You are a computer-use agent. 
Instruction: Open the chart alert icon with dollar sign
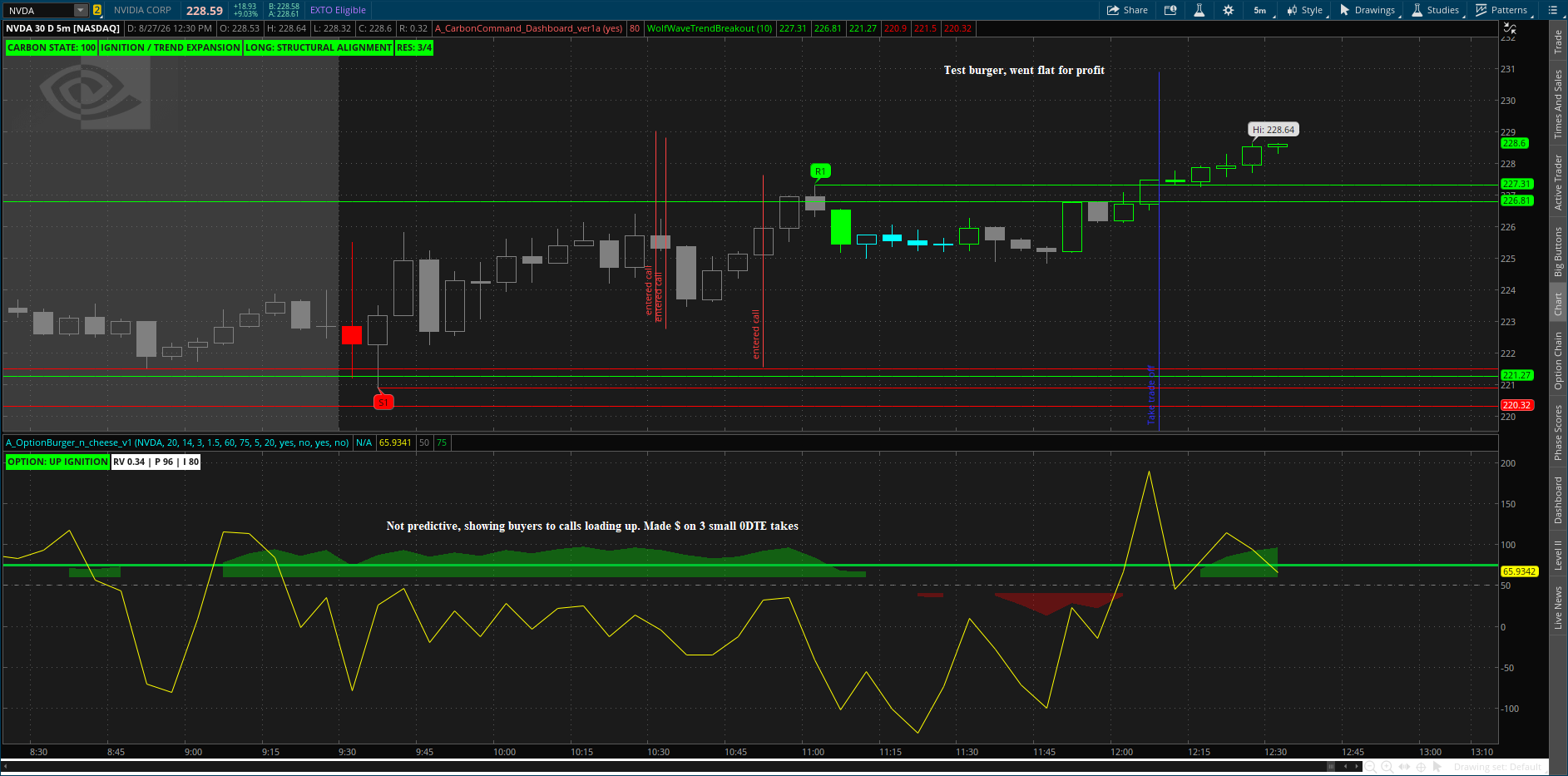tap(1170, 10)
